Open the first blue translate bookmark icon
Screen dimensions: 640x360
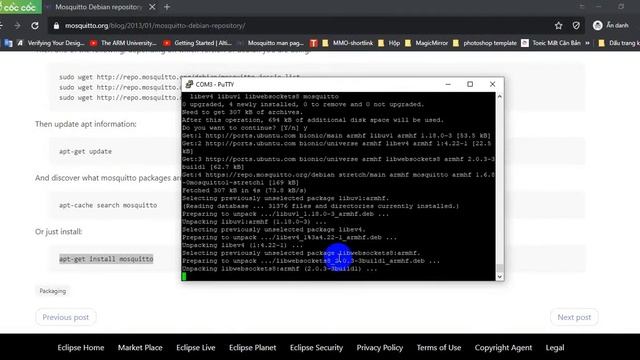[x=8, y=43]
